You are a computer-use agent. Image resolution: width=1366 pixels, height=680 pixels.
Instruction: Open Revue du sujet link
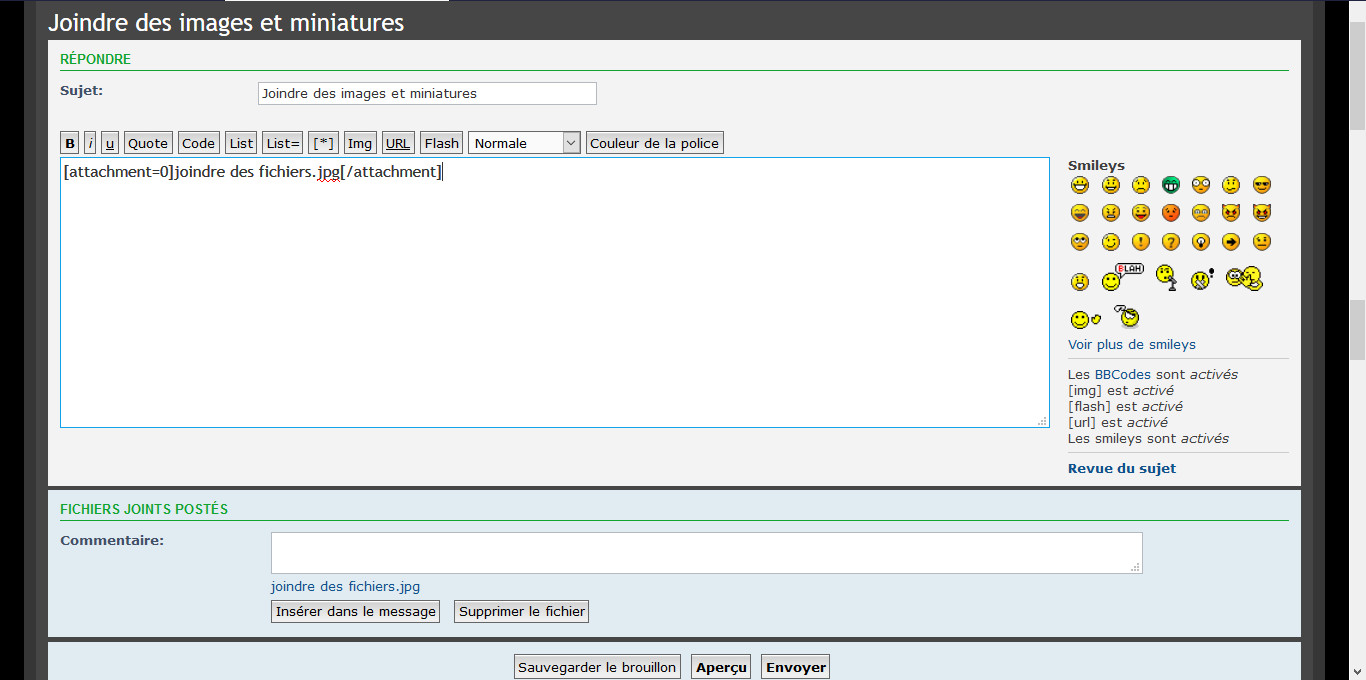[1122, 468]
